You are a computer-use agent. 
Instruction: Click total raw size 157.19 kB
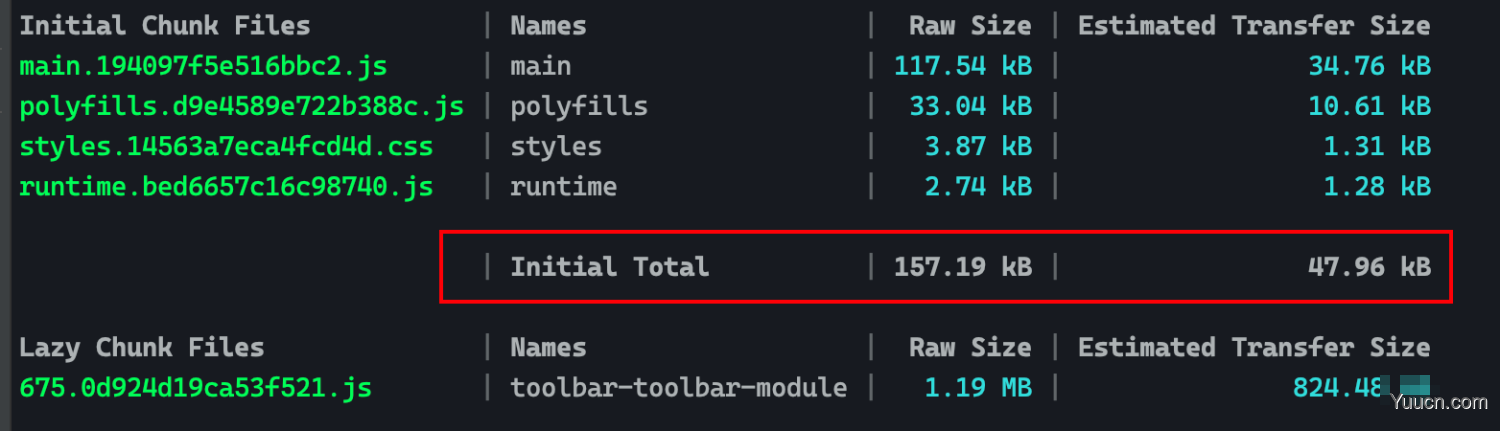(963, 267)
